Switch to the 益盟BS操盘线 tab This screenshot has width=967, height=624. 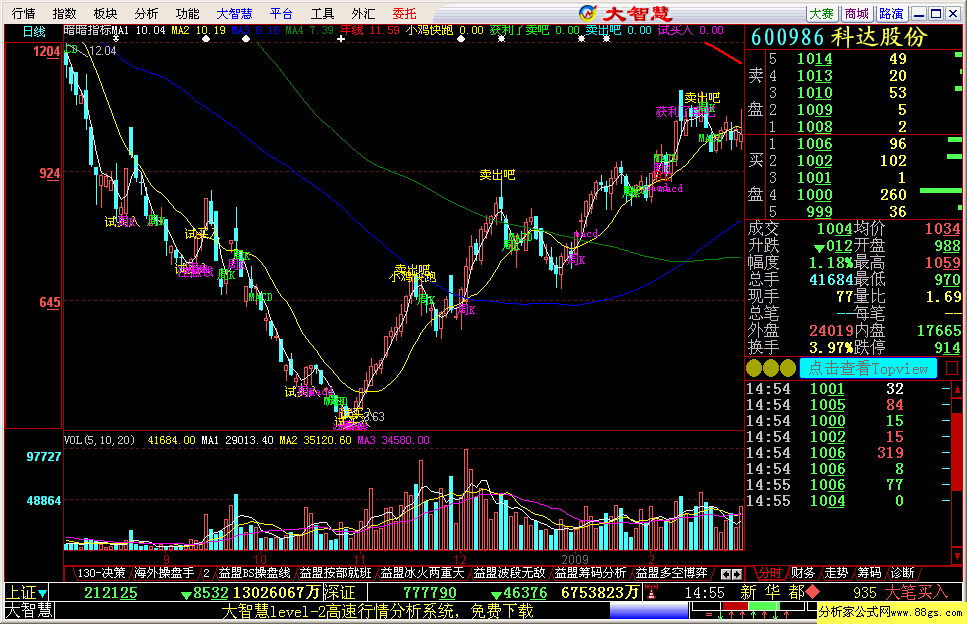(254, 573)
